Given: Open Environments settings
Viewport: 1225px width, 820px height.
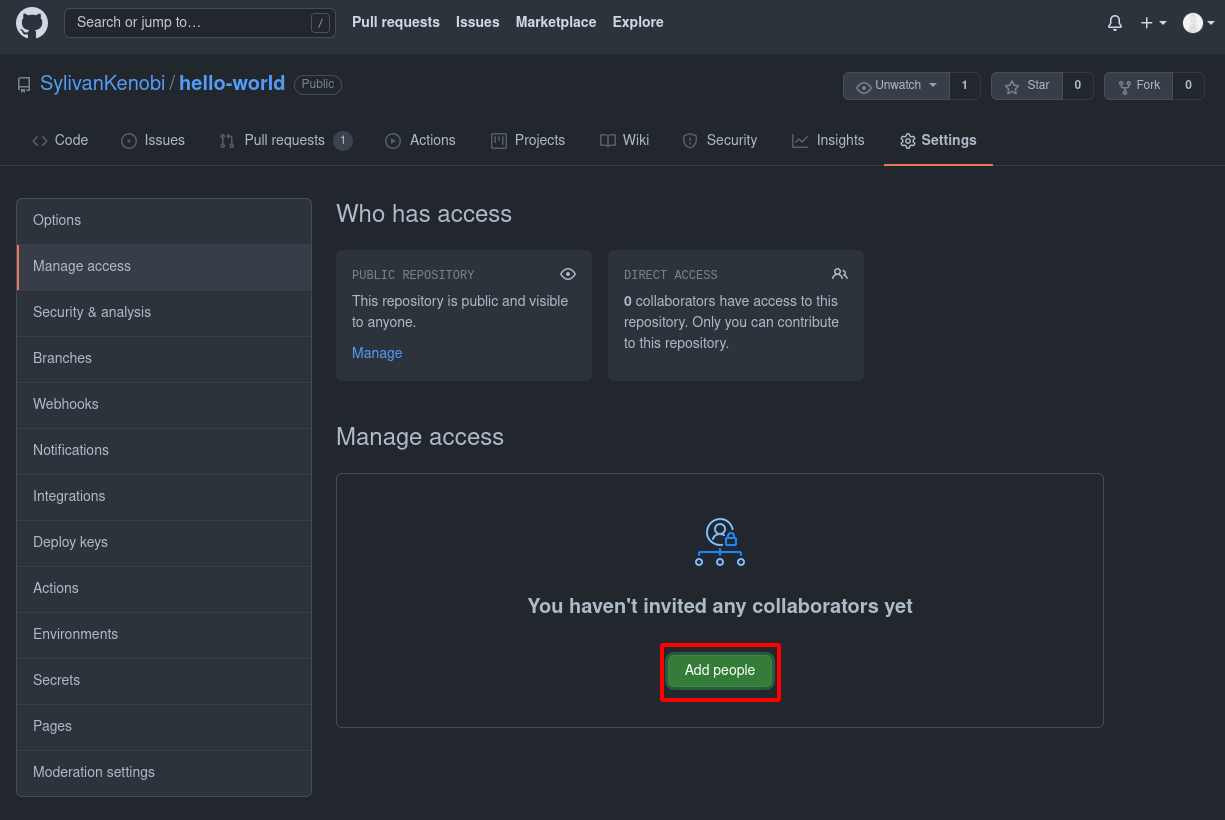Looking at the screenshot, I should click(x=164, y=635).
